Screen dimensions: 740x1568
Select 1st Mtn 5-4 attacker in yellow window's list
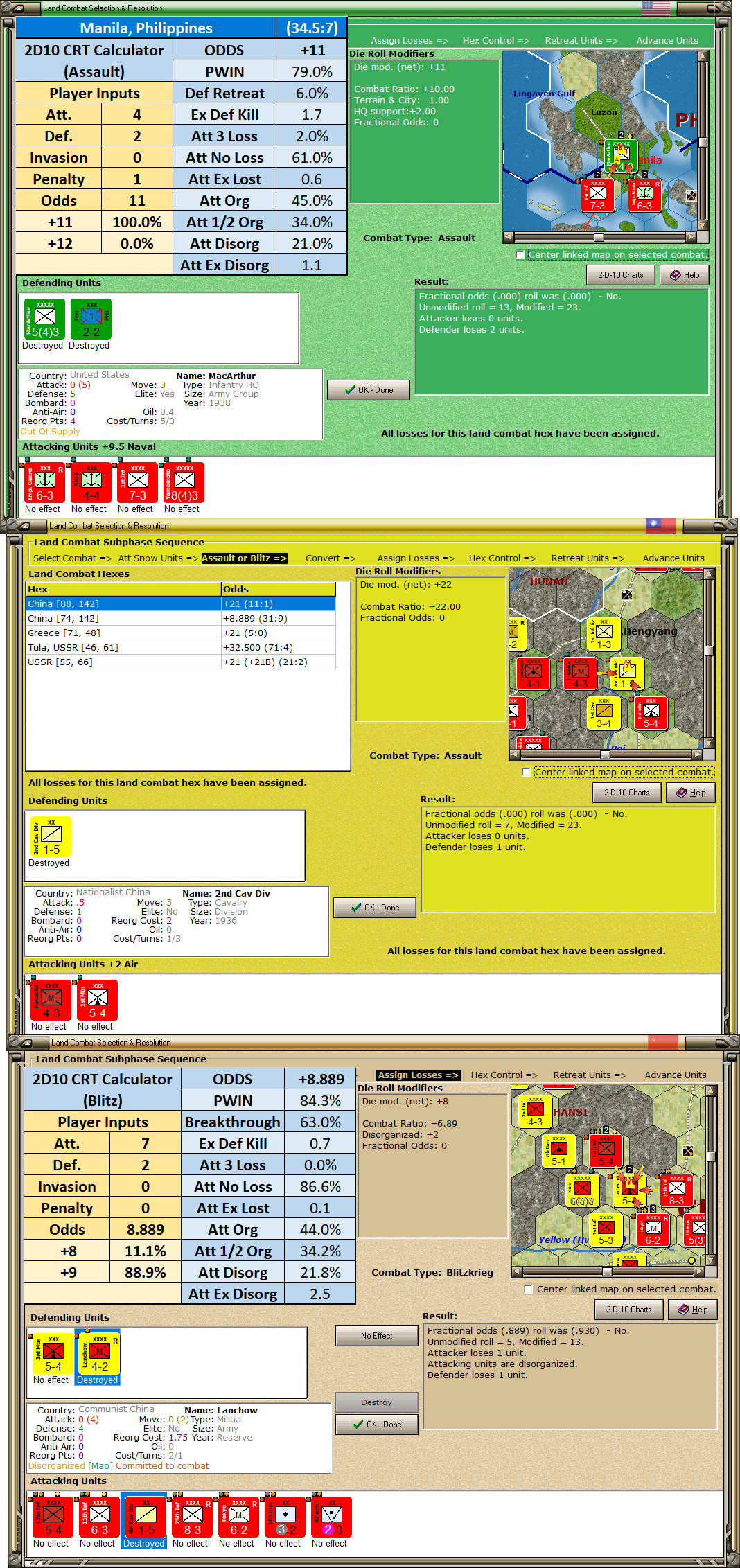[97, 1000]
